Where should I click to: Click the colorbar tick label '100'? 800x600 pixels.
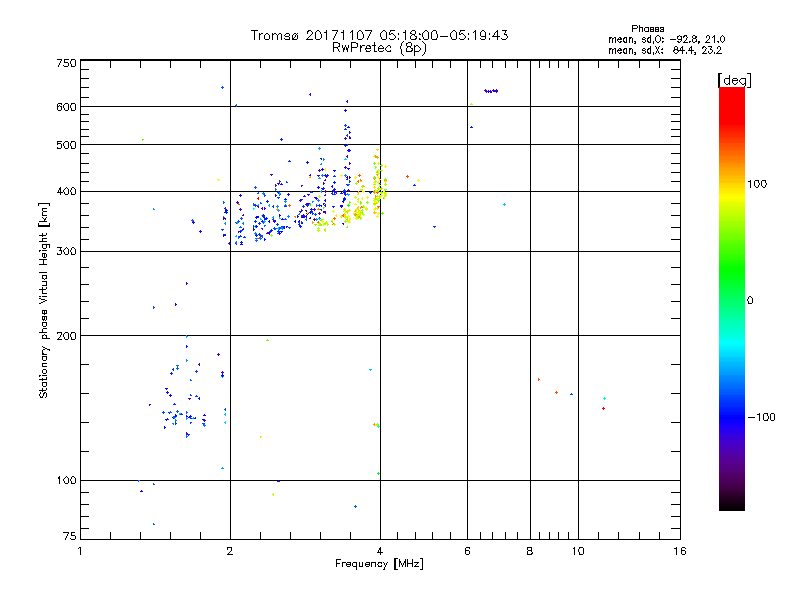[x=757, y=184]
